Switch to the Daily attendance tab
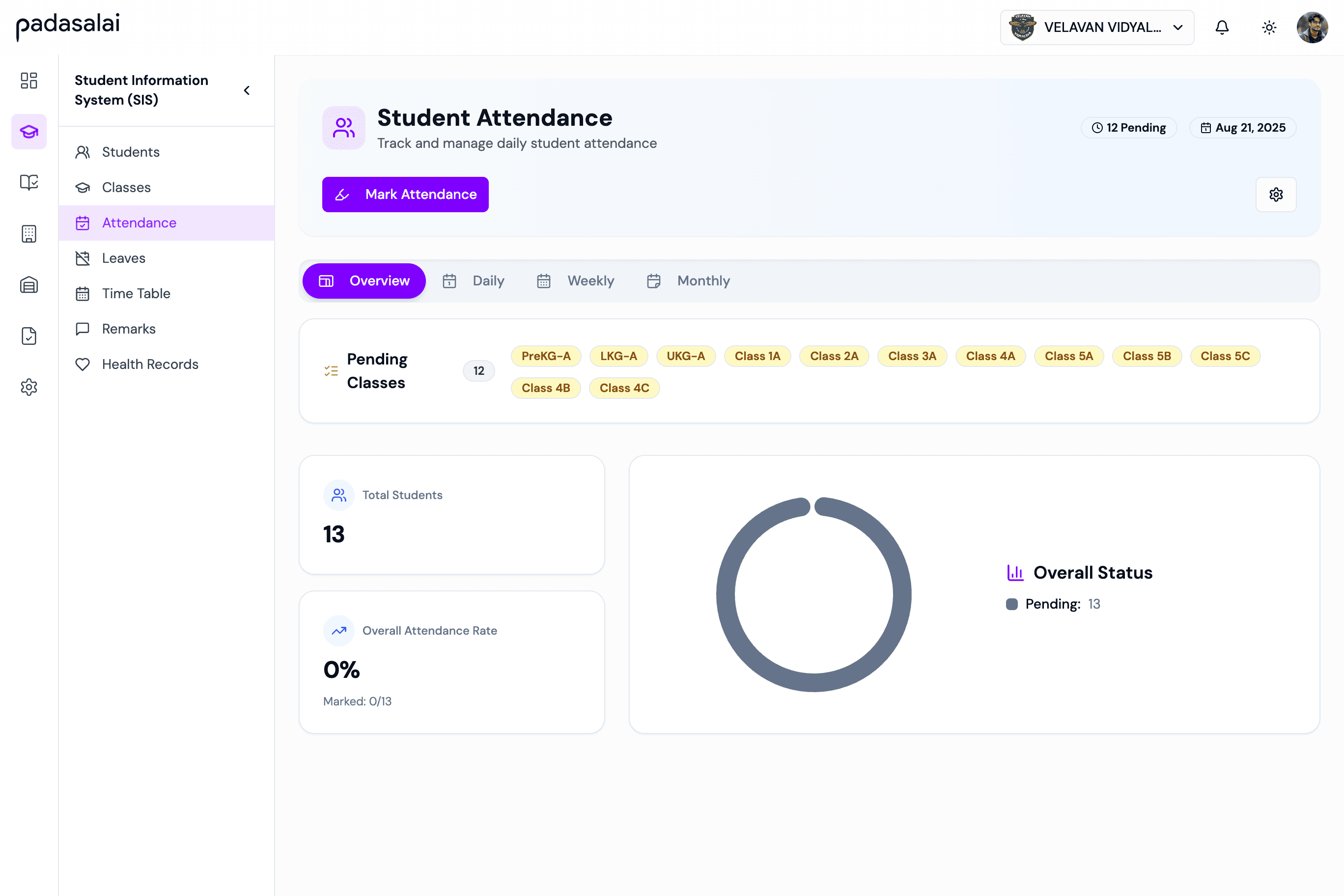Image resolution: width=1344 pixels, height=896 pixels. (x=475, y=280)
